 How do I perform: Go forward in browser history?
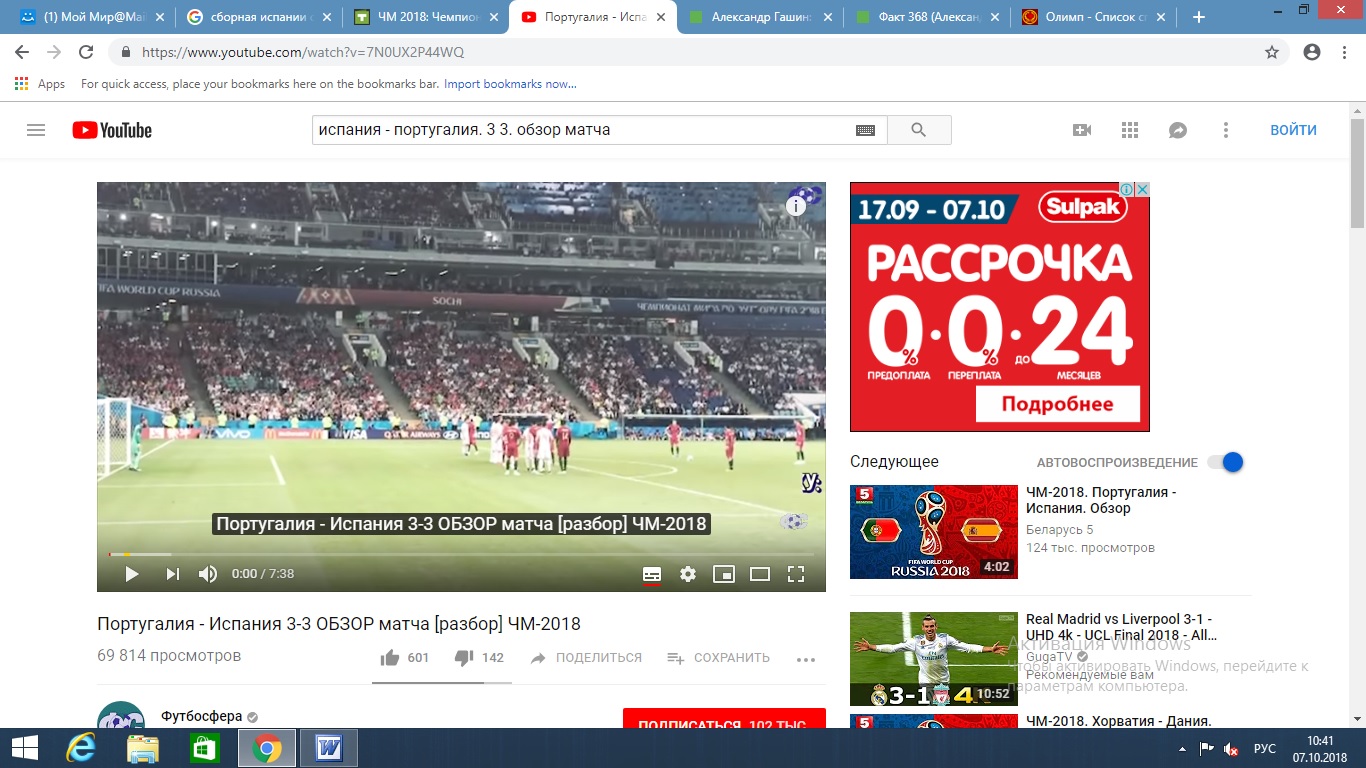click(x=54, y=52)
